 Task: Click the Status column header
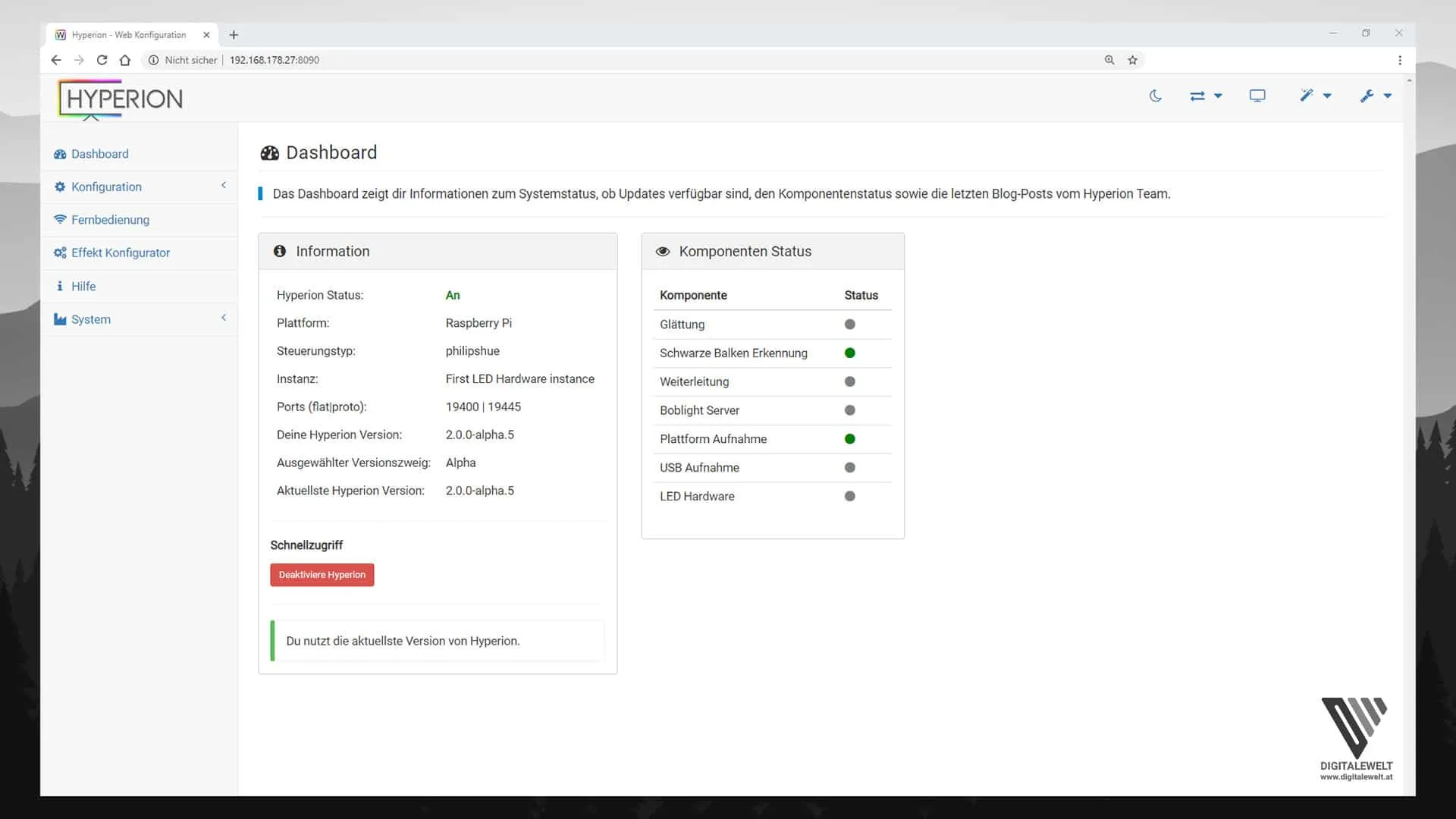(861, 296)
